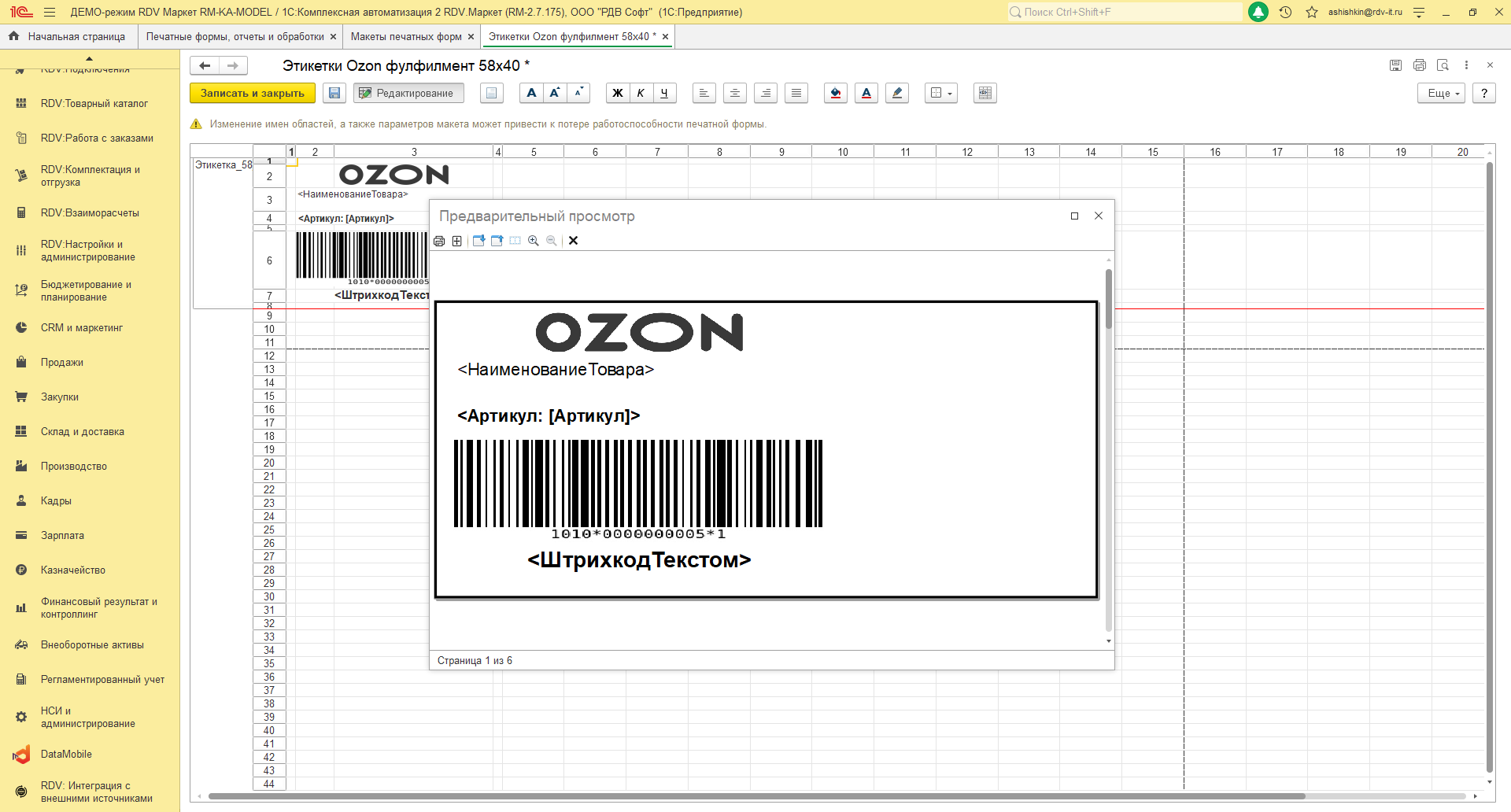Viewport: 1511px width, 812px height.
Task: Click the fit page icon in preview toolbar
Action: [x=456, y=241]
